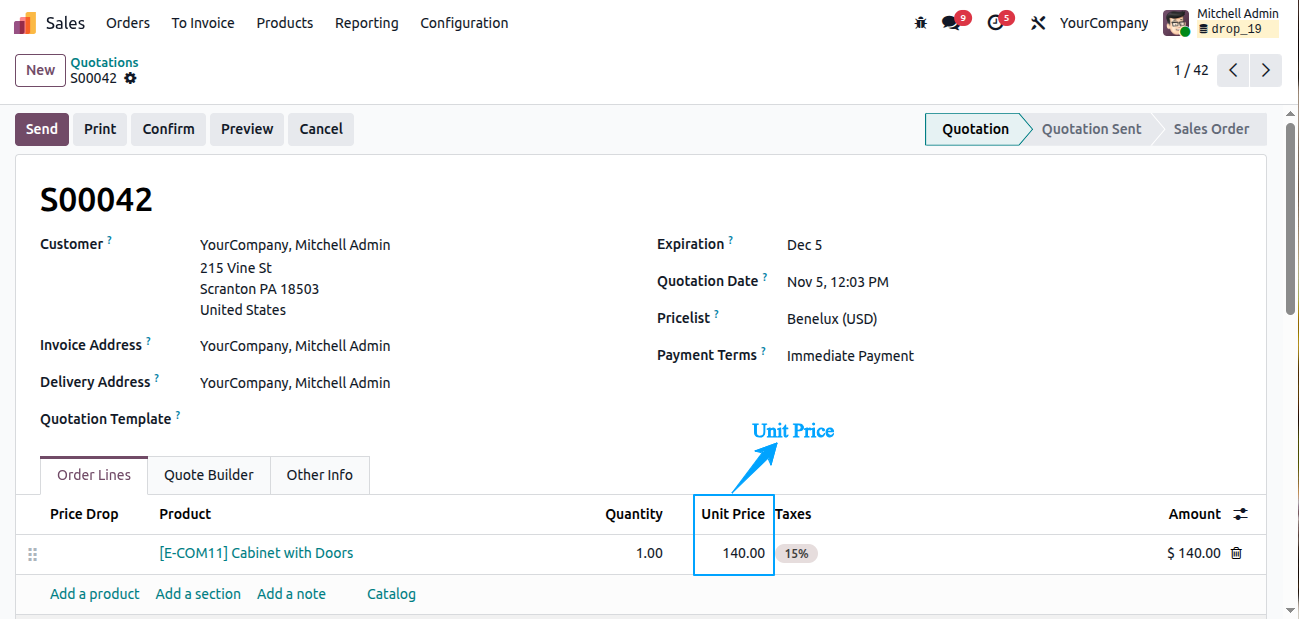Switch to the Quote Builder tab
The height and width of the screenshot is (619, 1299).
(x=209, y=475)
